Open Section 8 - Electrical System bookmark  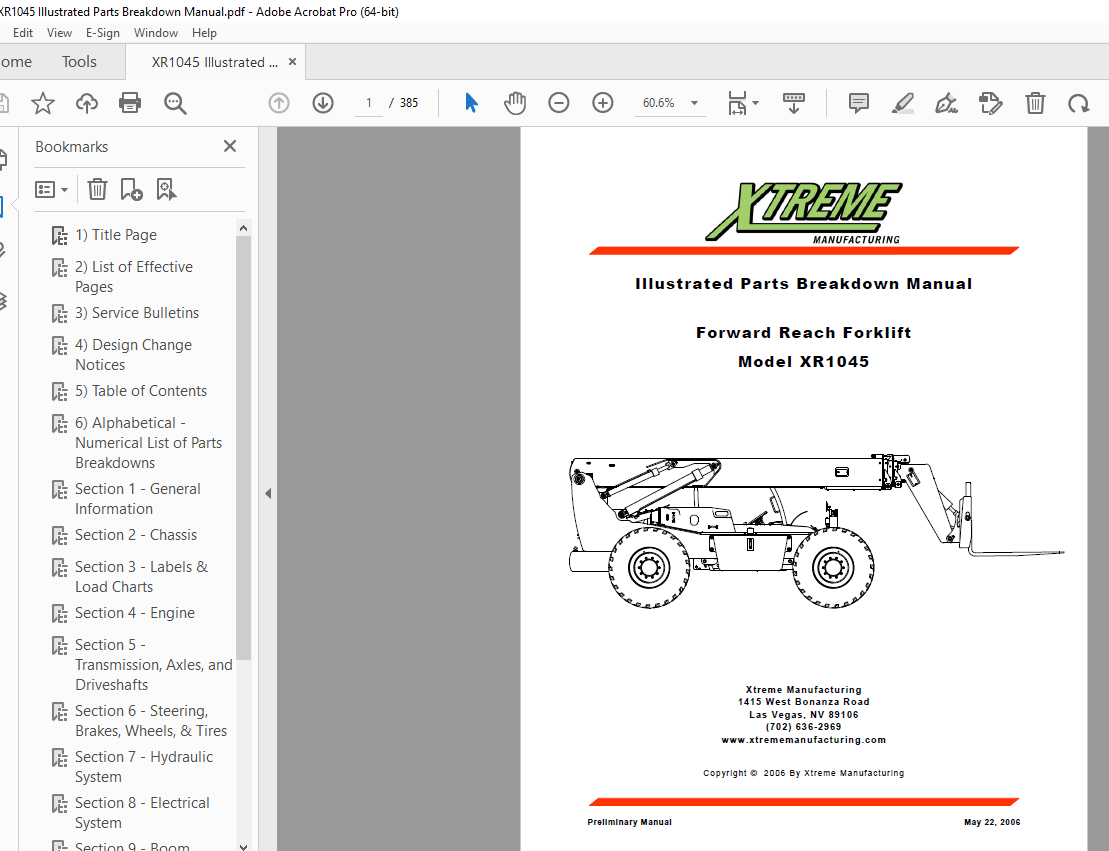click(142, 813)
